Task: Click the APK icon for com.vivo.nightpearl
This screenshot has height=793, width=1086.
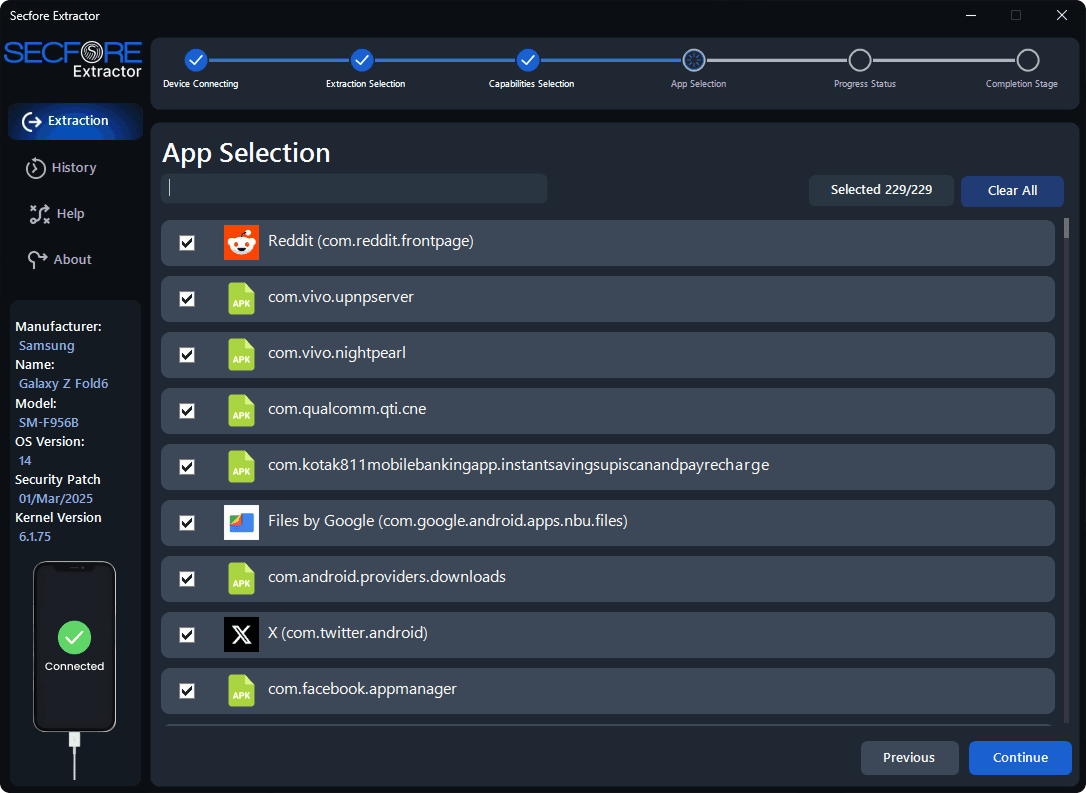Action: 241,355
